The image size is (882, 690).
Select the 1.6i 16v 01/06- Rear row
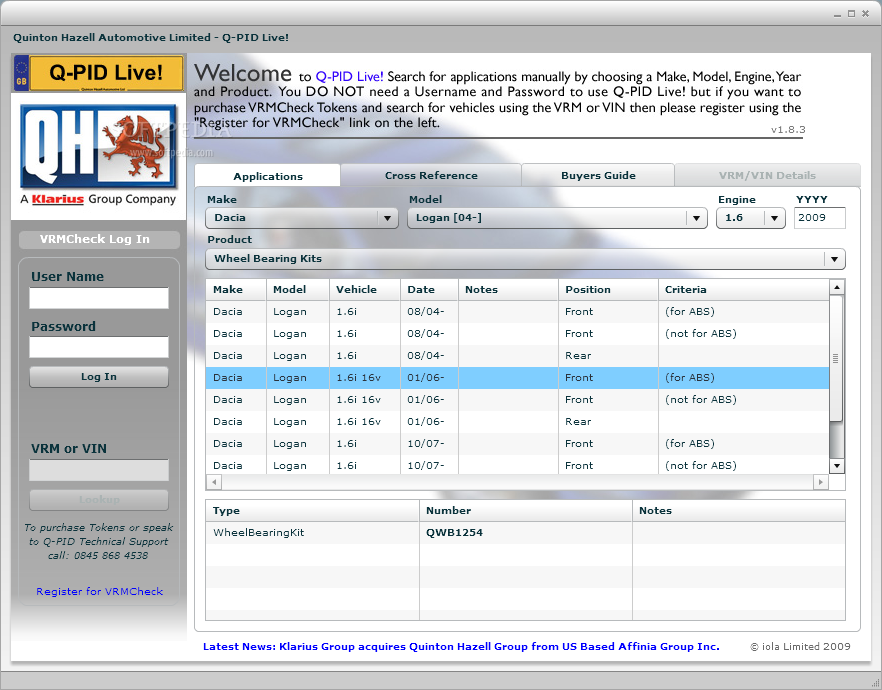pyautogui.click(x=518, y=422)
